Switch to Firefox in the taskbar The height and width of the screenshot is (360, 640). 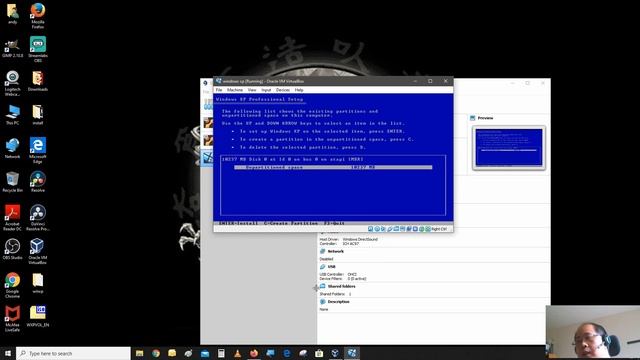click(x=254, y=353)
